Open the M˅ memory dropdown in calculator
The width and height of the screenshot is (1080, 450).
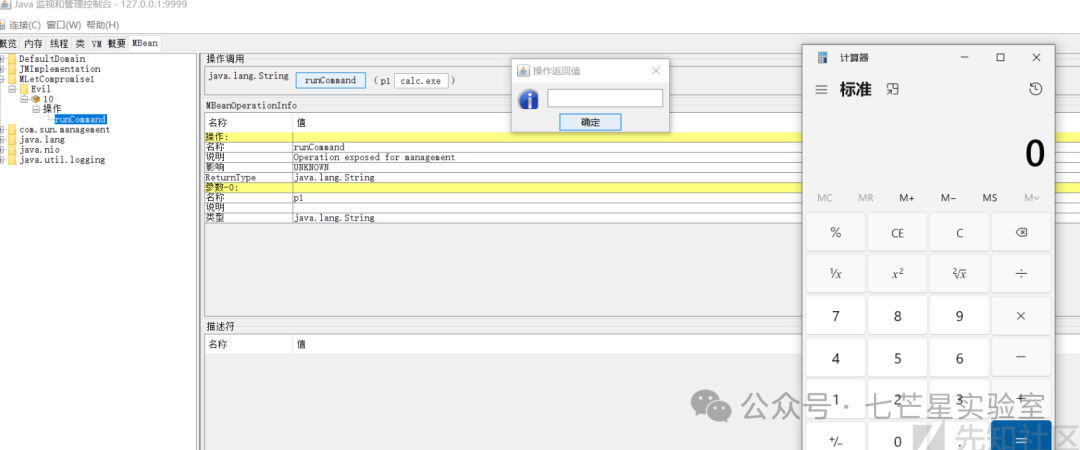point(1031,198)
